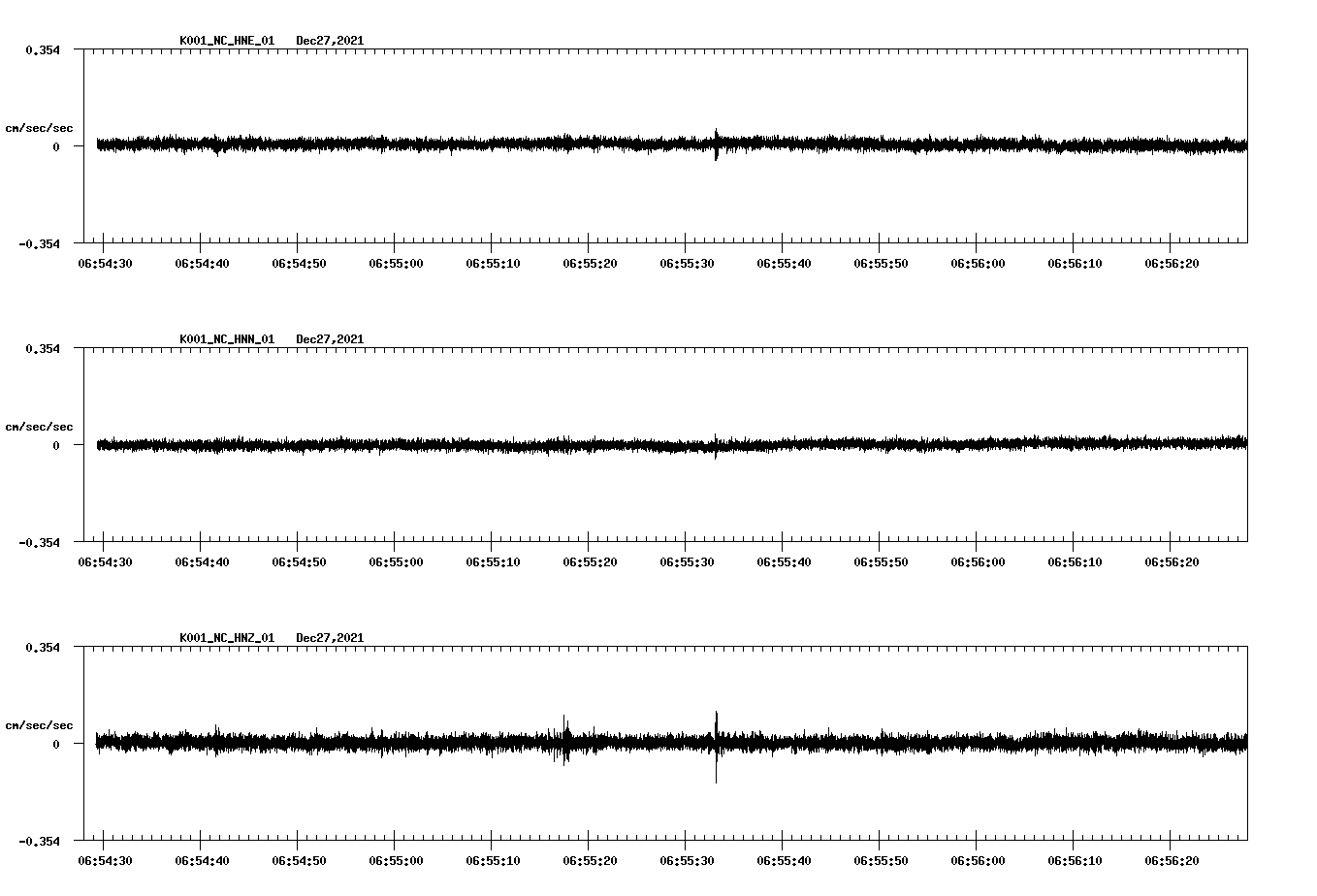Click Dec27,2021 date on HNN plot
1317x896 pixels.
click(330, 339)
